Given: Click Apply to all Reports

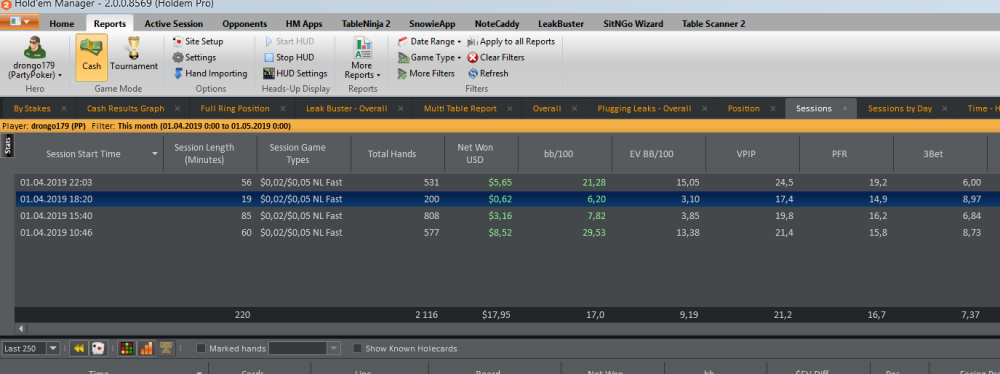Looking at the screenshot, I should 511,41.
